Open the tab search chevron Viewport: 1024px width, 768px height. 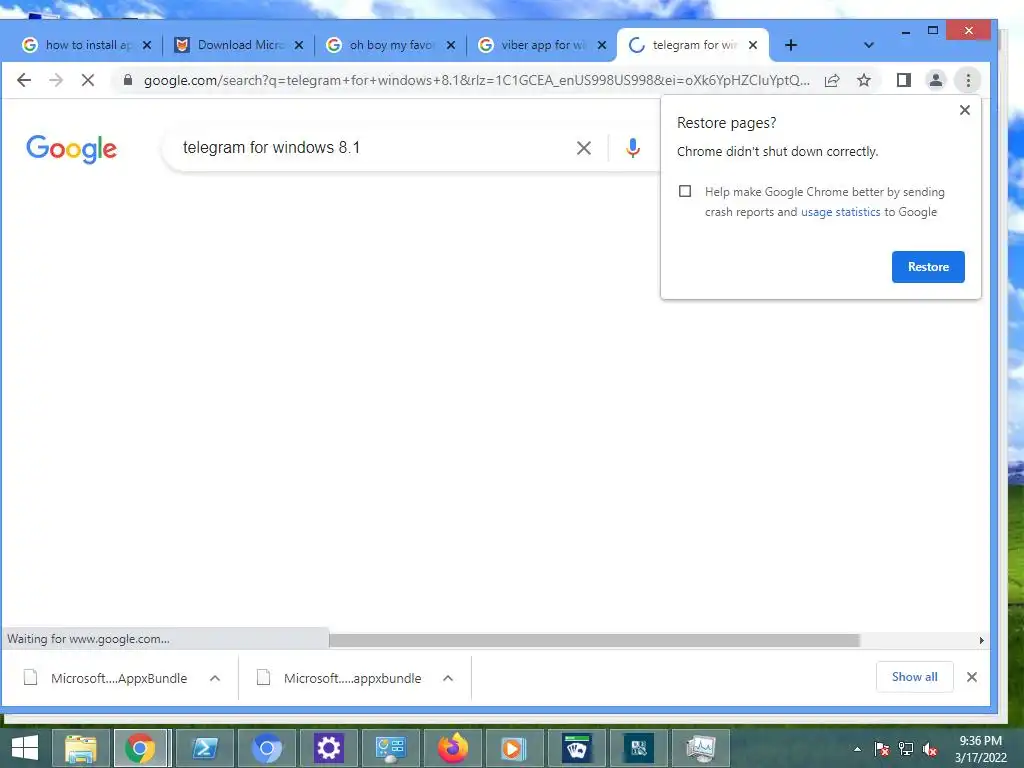pos(868,45)
